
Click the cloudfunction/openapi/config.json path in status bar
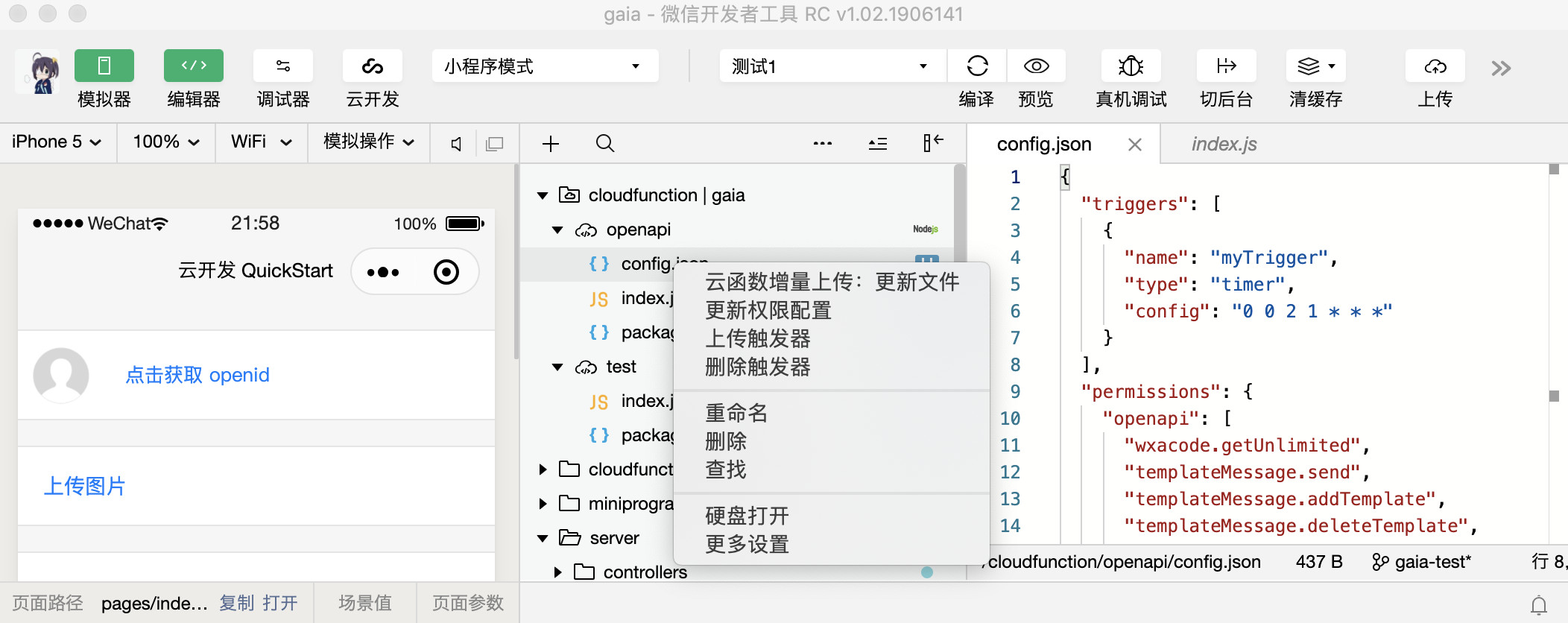[x=1124, y=562]
